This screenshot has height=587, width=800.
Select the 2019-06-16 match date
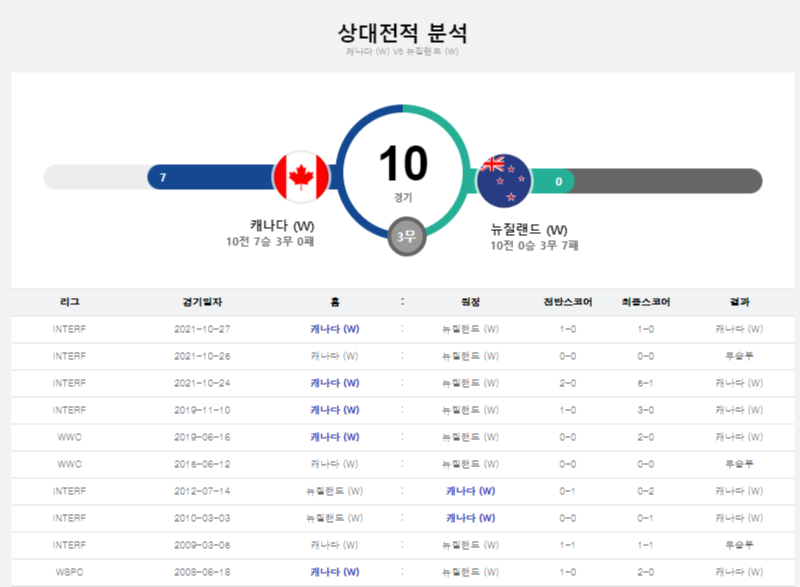202,437
